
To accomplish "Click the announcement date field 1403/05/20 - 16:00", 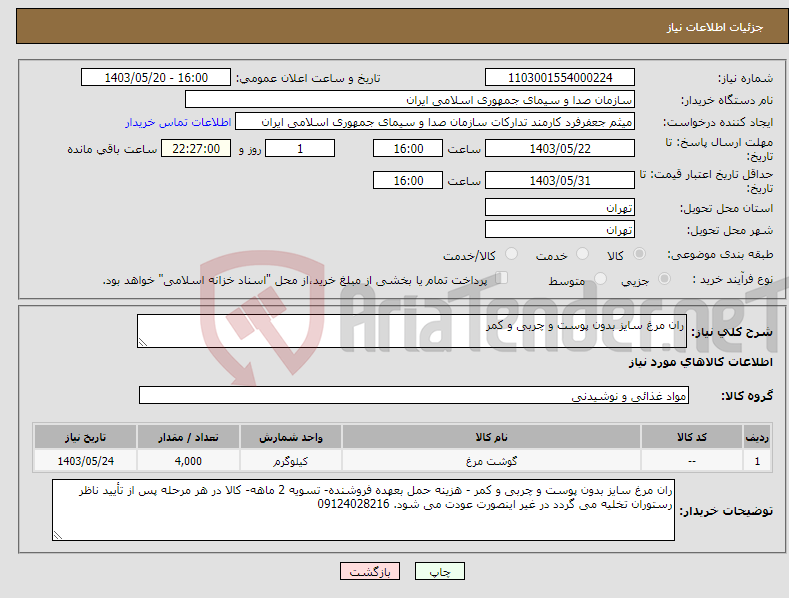I will coord(156,78).
